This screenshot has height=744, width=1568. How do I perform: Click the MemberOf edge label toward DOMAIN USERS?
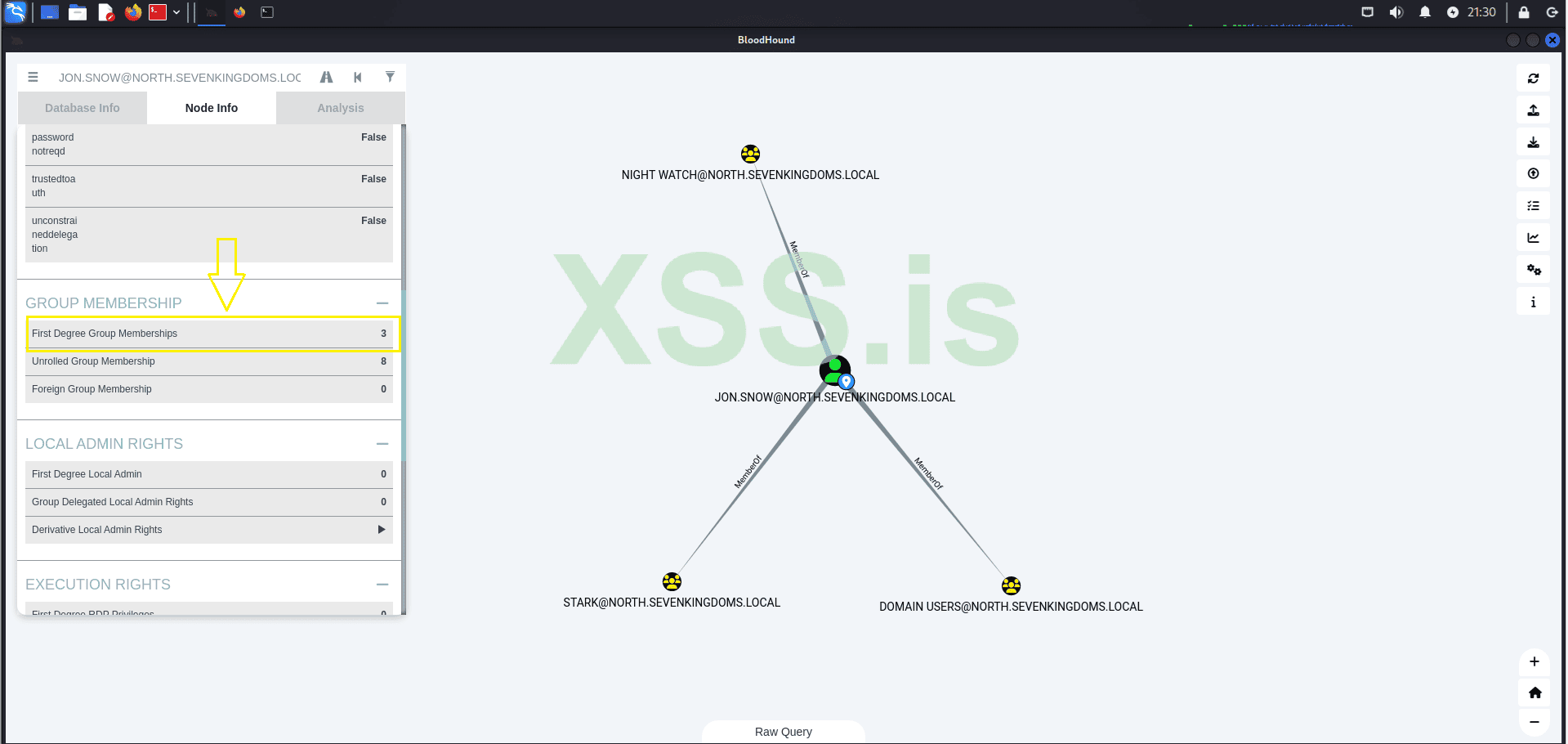(928, 473)
